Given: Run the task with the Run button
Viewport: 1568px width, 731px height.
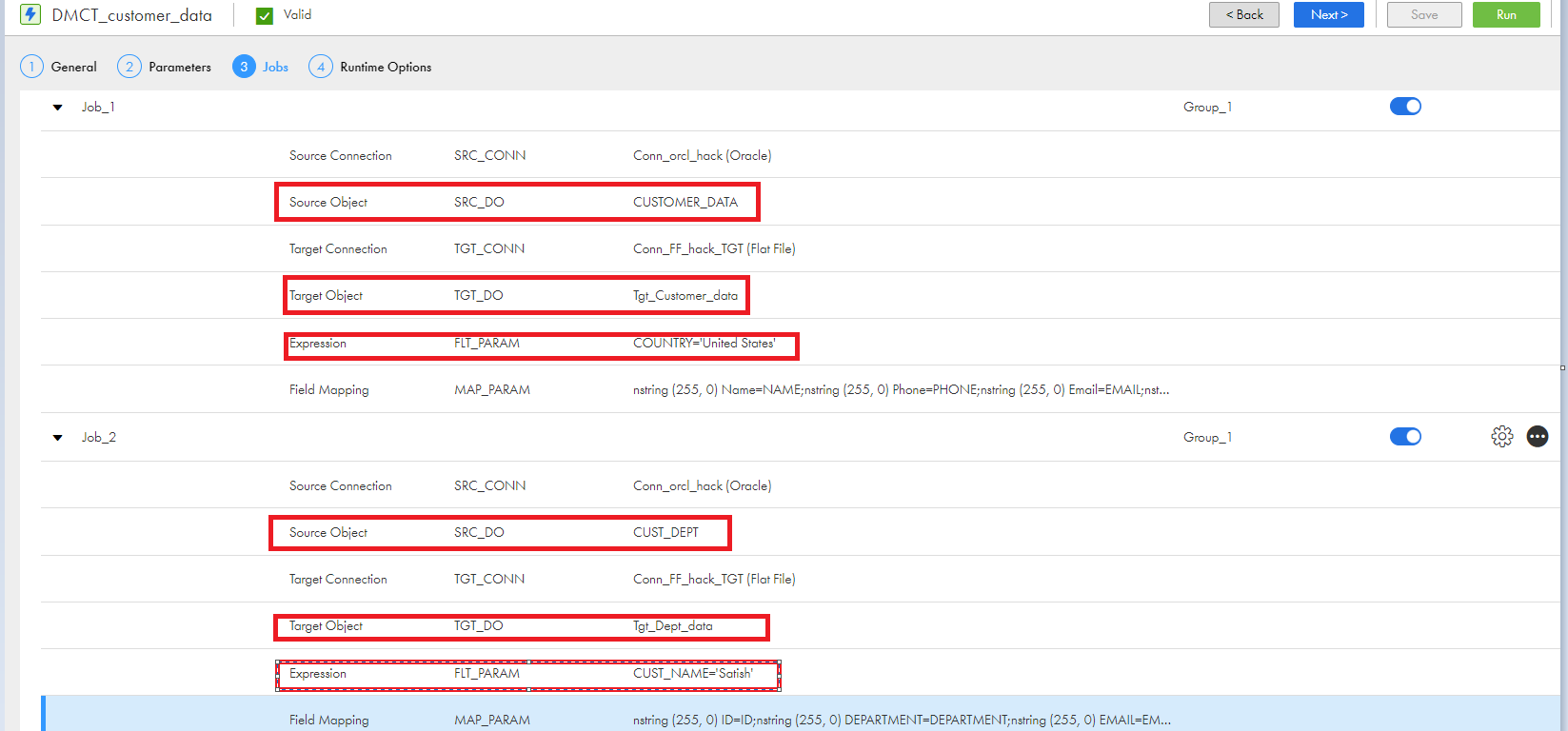Looking at the screenshot, I should coord(1506,14).
